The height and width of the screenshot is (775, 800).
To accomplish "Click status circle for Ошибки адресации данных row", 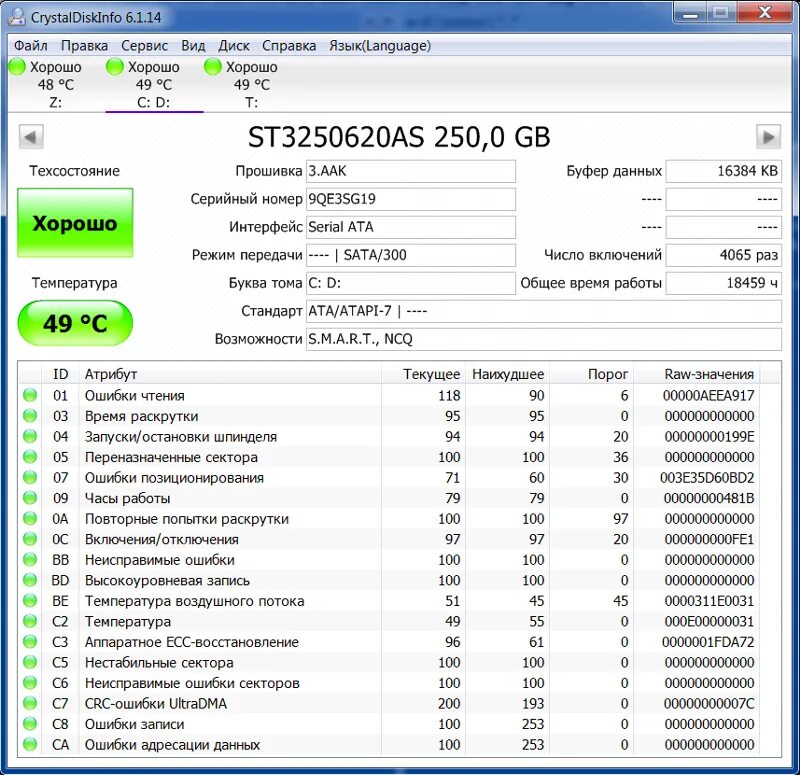I will 30,744.
